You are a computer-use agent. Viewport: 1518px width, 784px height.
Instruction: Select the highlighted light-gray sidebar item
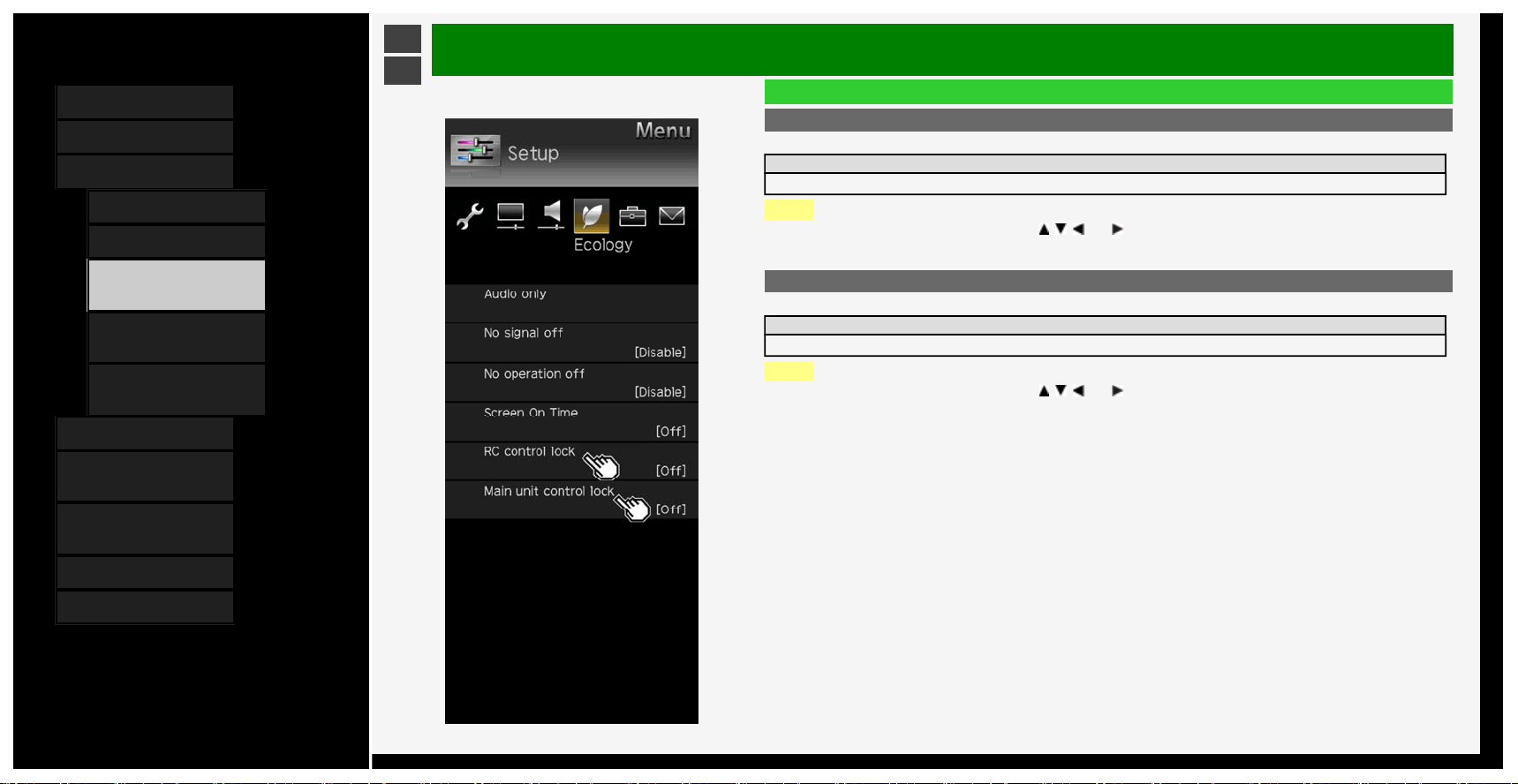pyautogui.click(x=177, y=285)
